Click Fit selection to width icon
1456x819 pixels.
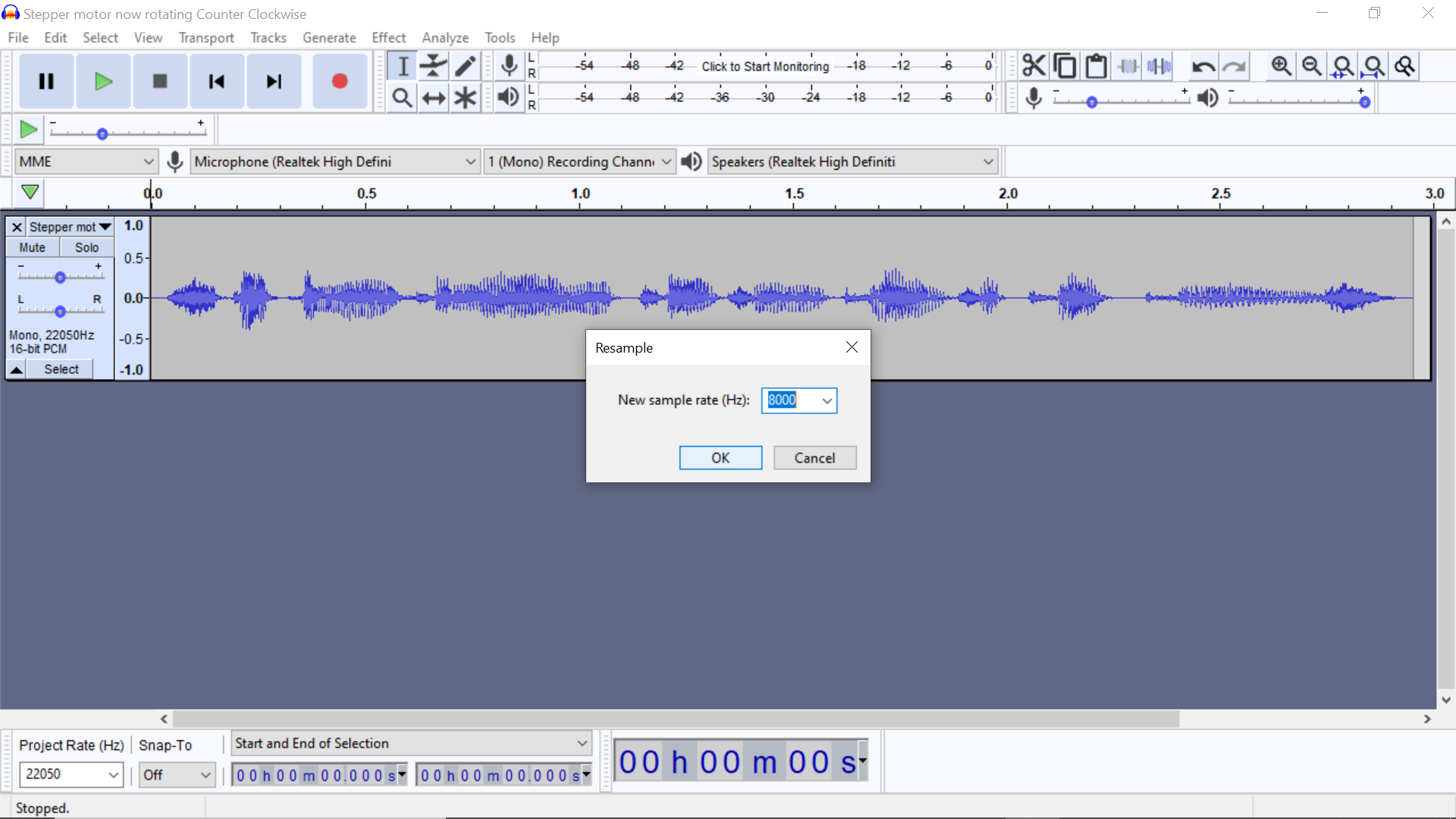(x=1343, y=66)
